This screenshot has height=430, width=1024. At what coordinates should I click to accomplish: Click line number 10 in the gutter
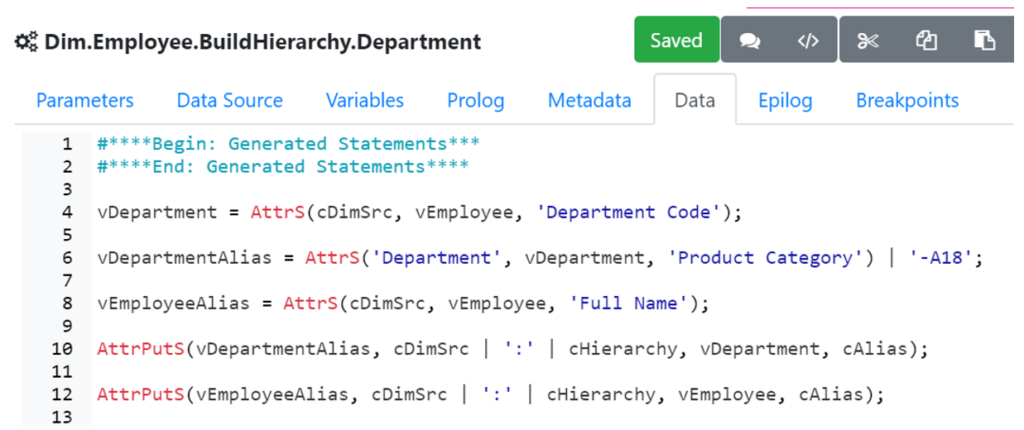coord(63,349)
